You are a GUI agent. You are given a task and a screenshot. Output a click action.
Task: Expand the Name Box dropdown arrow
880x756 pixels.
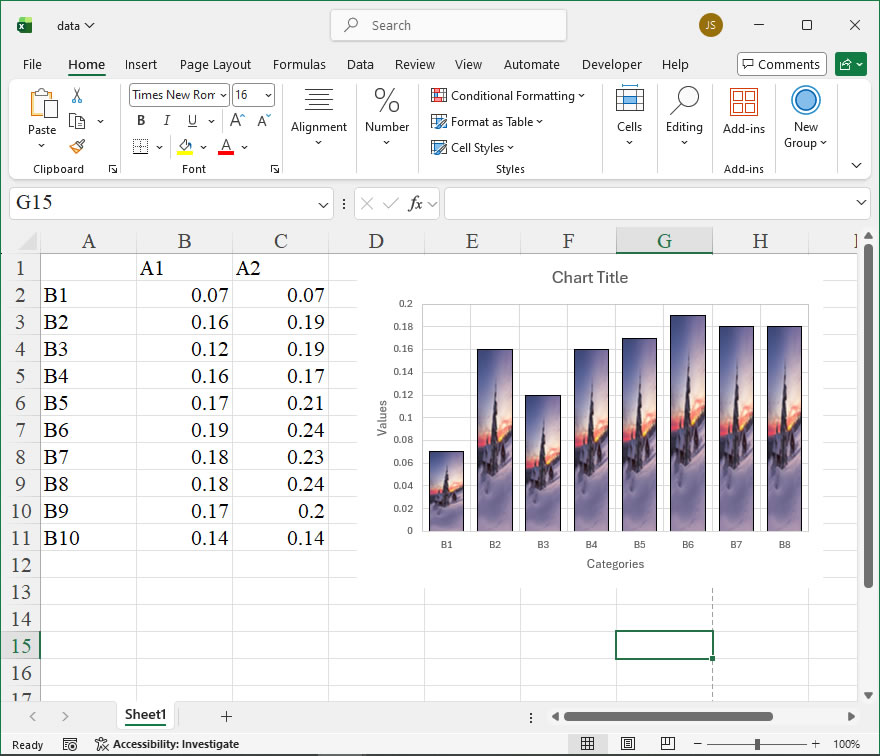(323, 204)
